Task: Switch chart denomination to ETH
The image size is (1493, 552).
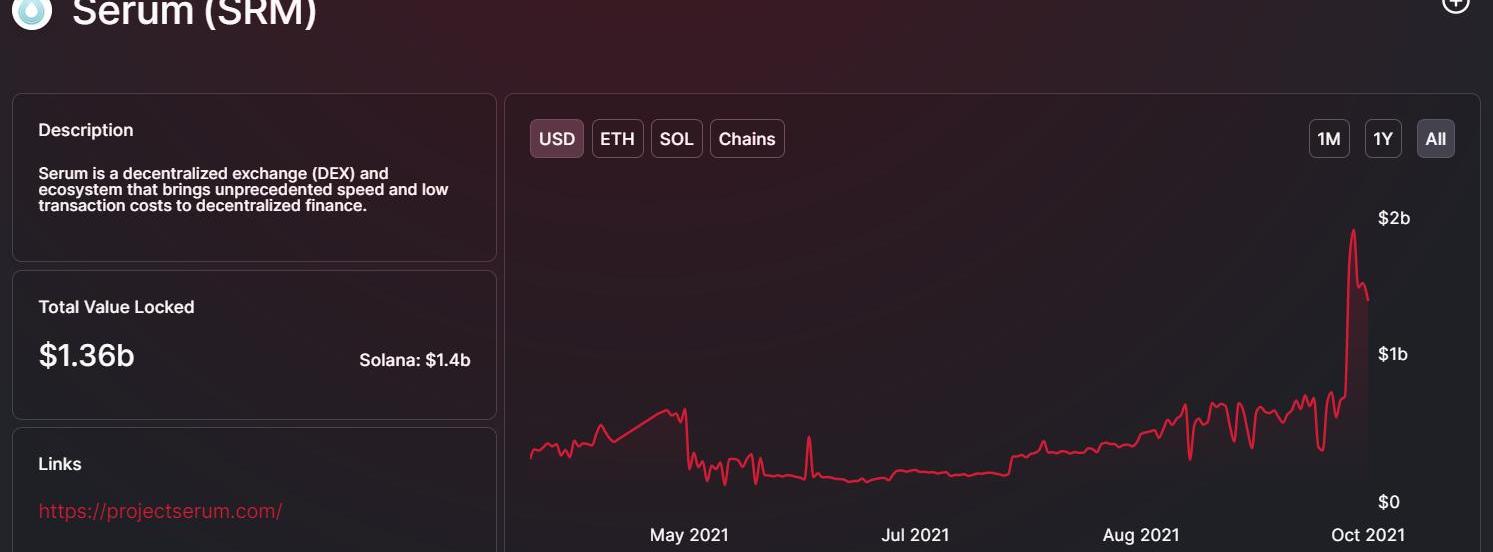Action: 617,139
